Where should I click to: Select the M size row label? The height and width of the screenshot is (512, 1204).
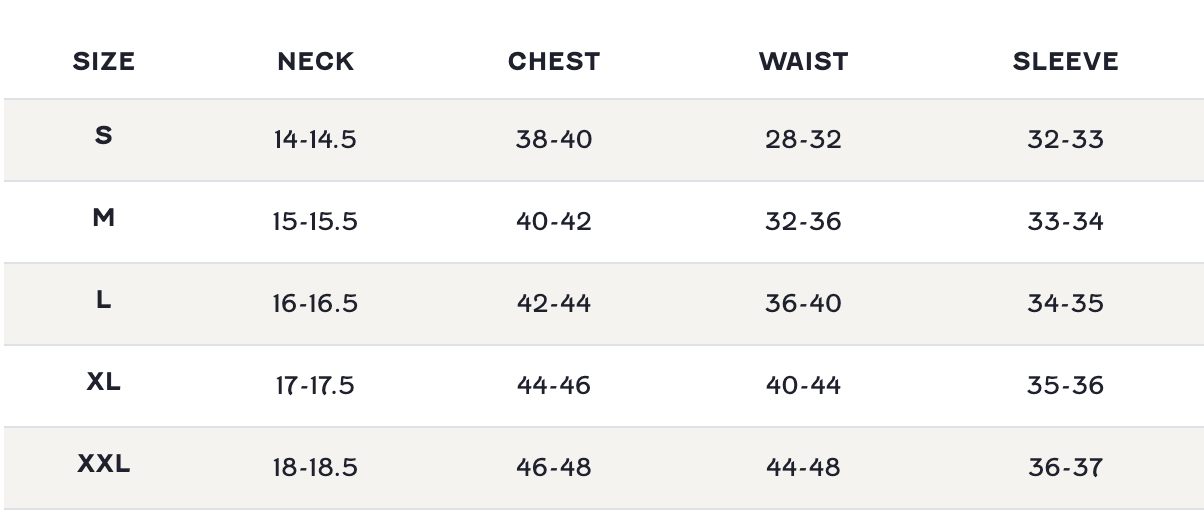pyautogui.click(x=103, y=218)
